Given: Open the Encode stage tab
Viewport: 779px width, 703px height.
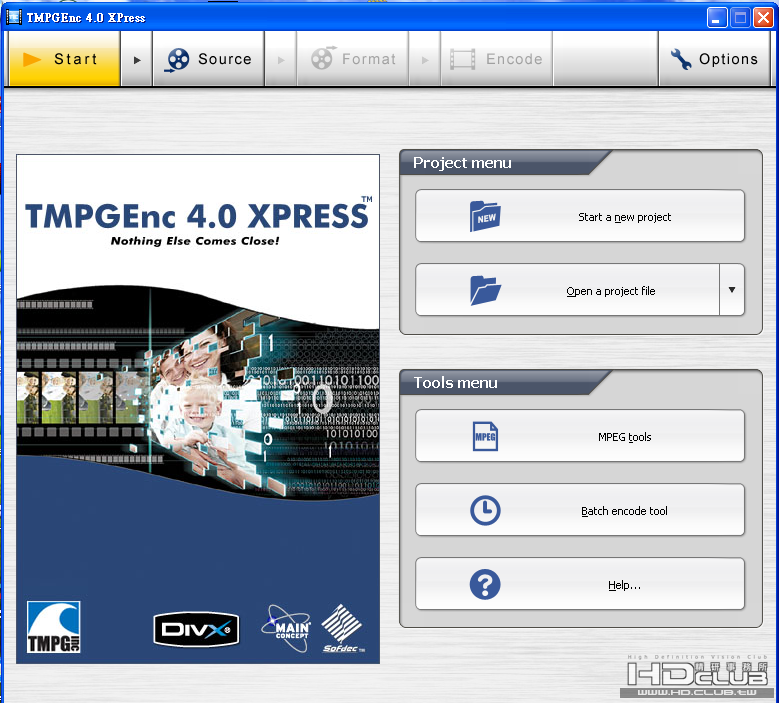Looking at the screenshot, I should pos(497,59).
